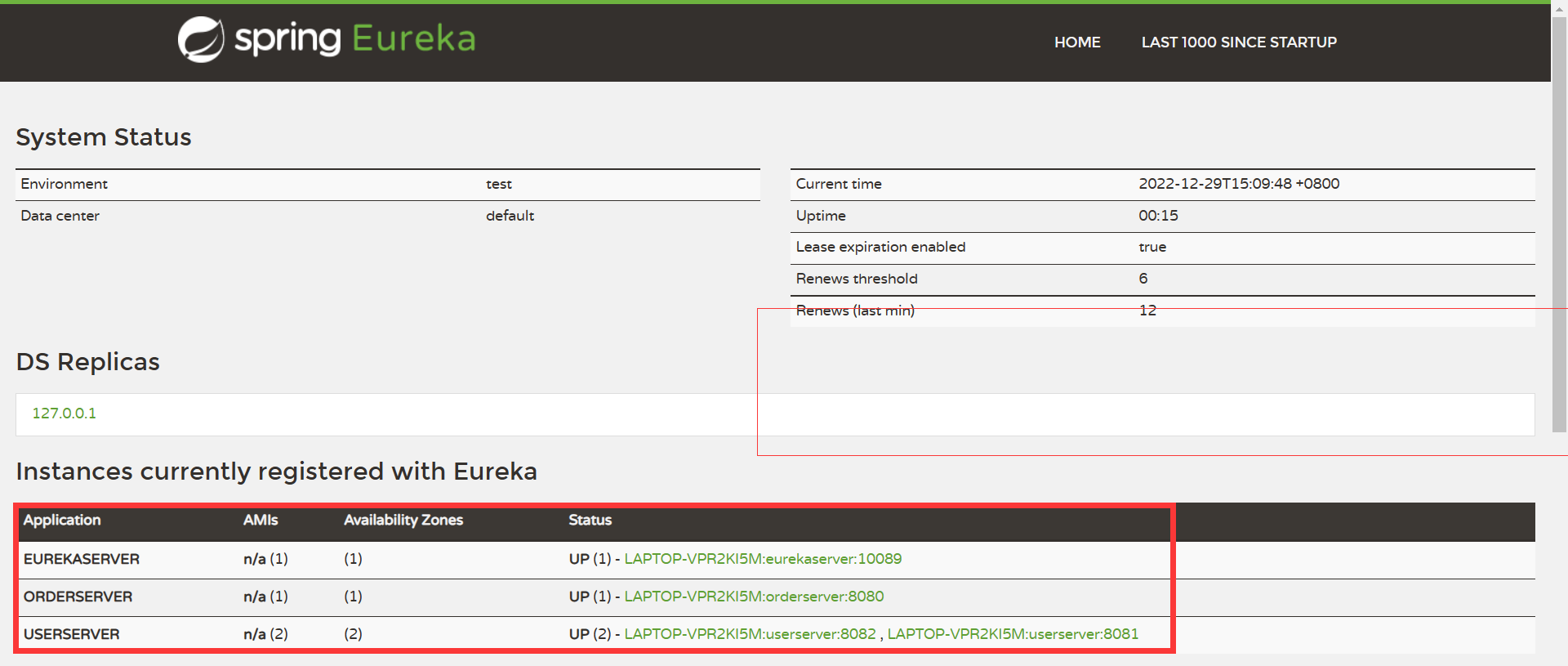Viewport: 1568px width, 666px height.
Task: Click the Spring leaf logo icon
Action: (x=201, y=39)
